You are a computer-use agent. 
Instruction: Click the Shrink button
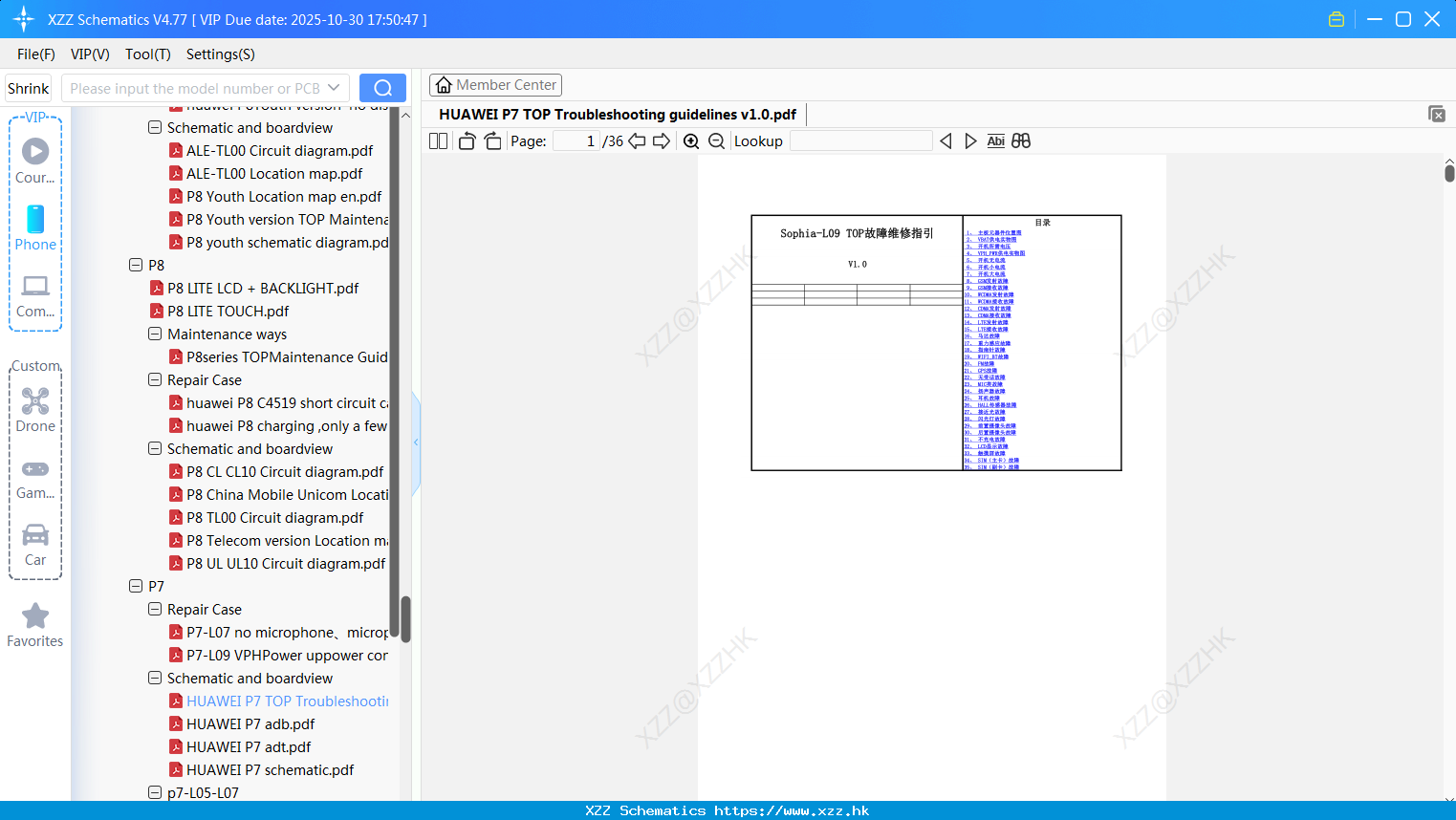point(28,88)
